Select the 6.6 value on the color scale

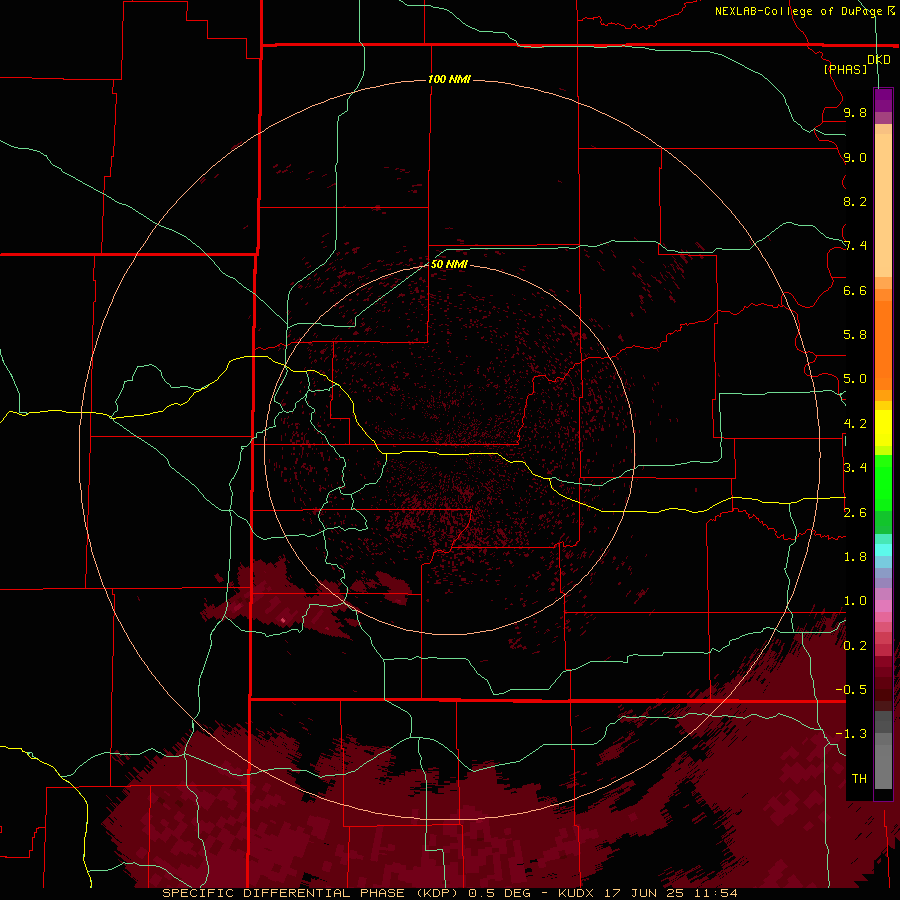click(855, 290)
